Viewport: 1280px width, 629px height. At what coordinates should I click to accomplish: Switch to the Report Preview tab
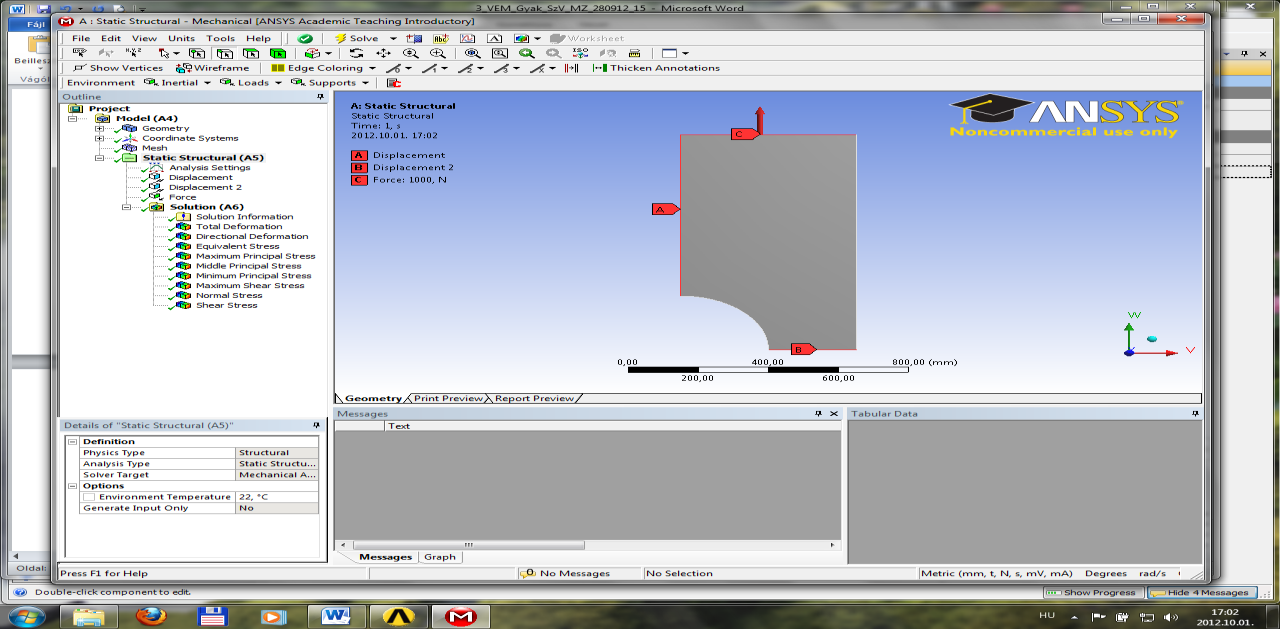click(x=534, y=398)
